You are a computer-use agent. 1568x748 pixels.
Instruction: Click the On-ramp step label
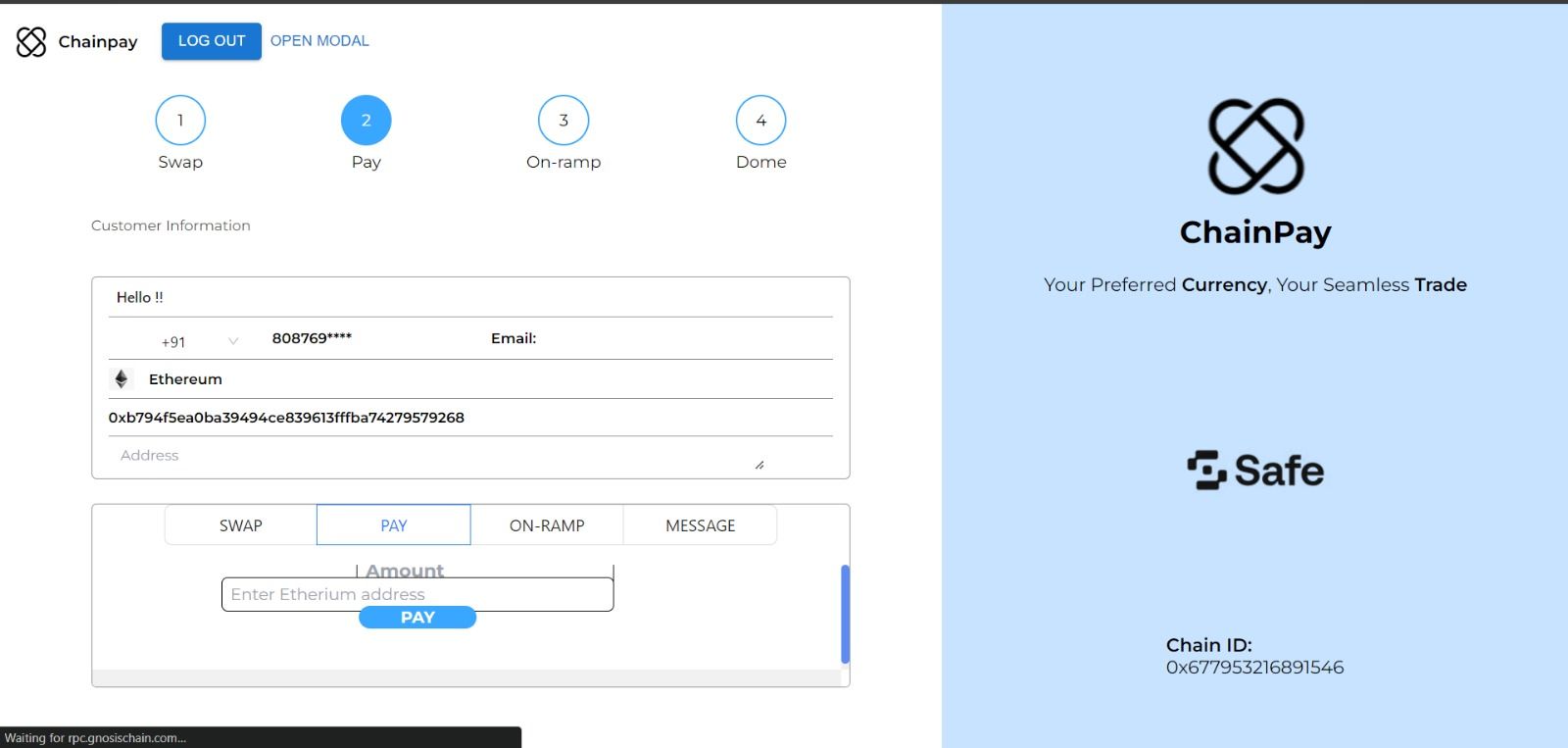click(563, 162)
